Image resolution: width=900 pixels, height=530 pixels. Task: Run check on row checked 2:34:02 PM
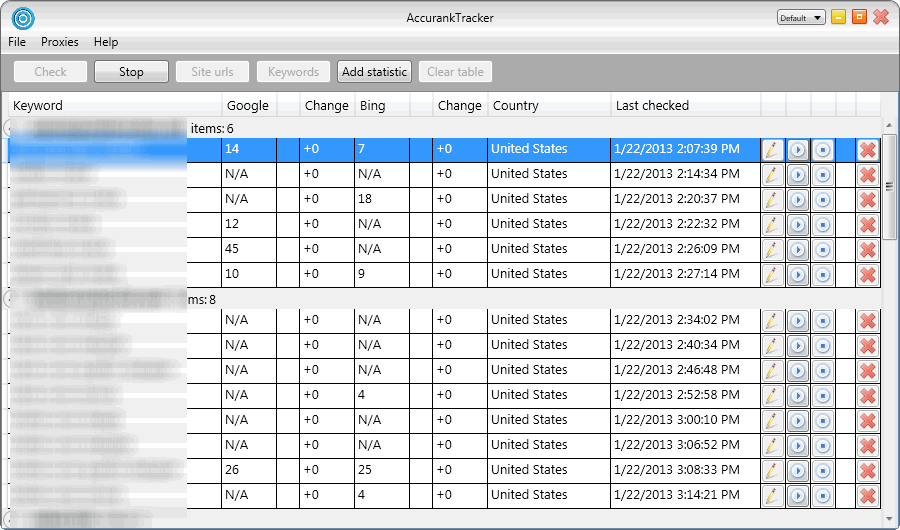pos(797,320)
